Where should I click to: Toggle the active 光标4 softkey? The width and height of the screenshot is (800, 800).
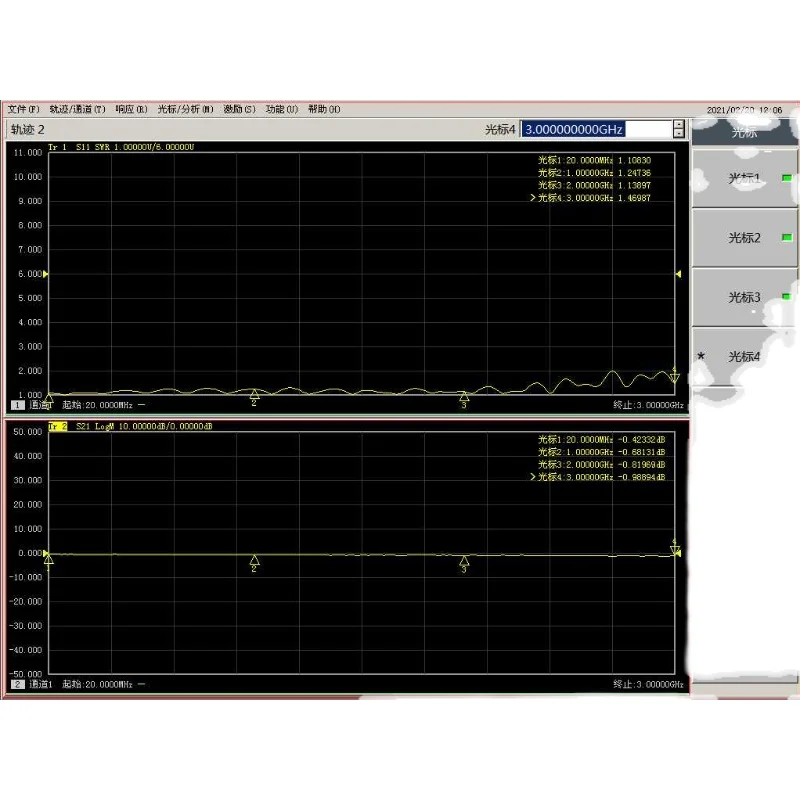(744, 357)
